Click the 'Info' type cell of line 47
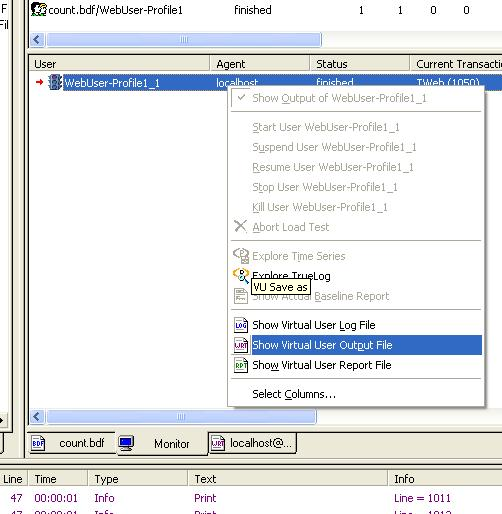Screen dimensions: 502x514 coord(104,498)
